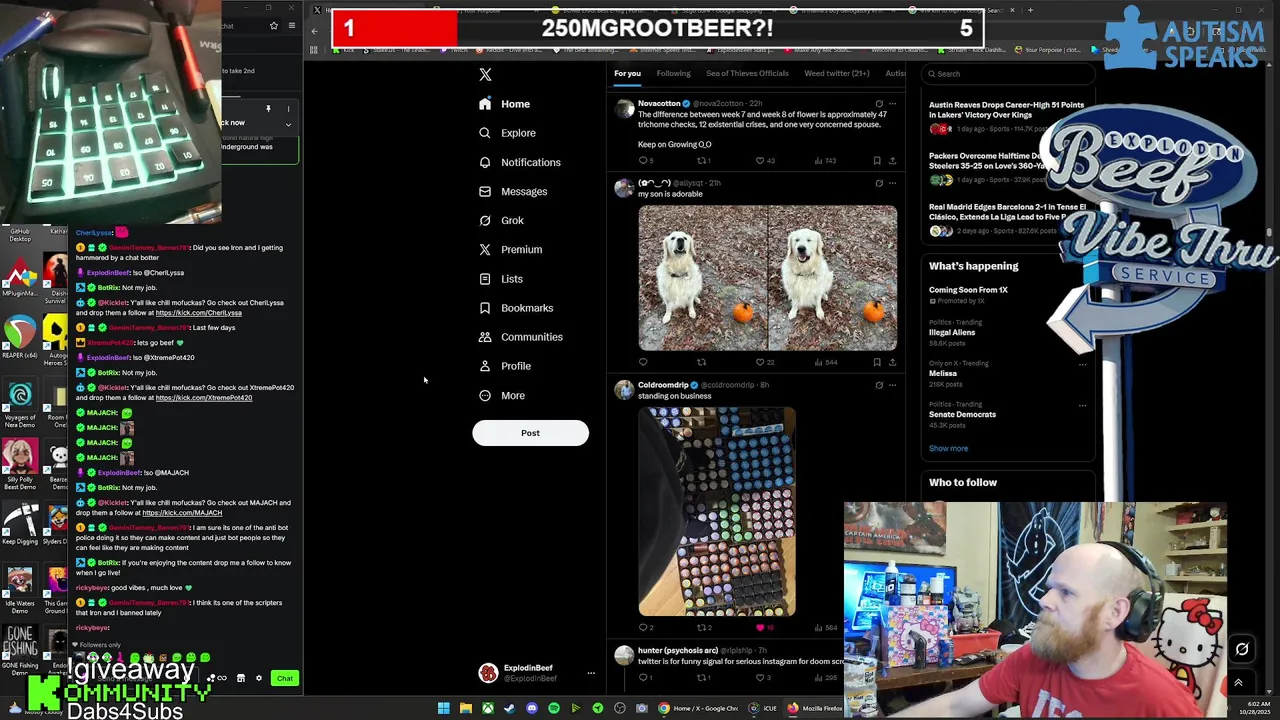Open Novacotton profile avatar
This screenshot has width=1280, height=720.
(624, 109)
